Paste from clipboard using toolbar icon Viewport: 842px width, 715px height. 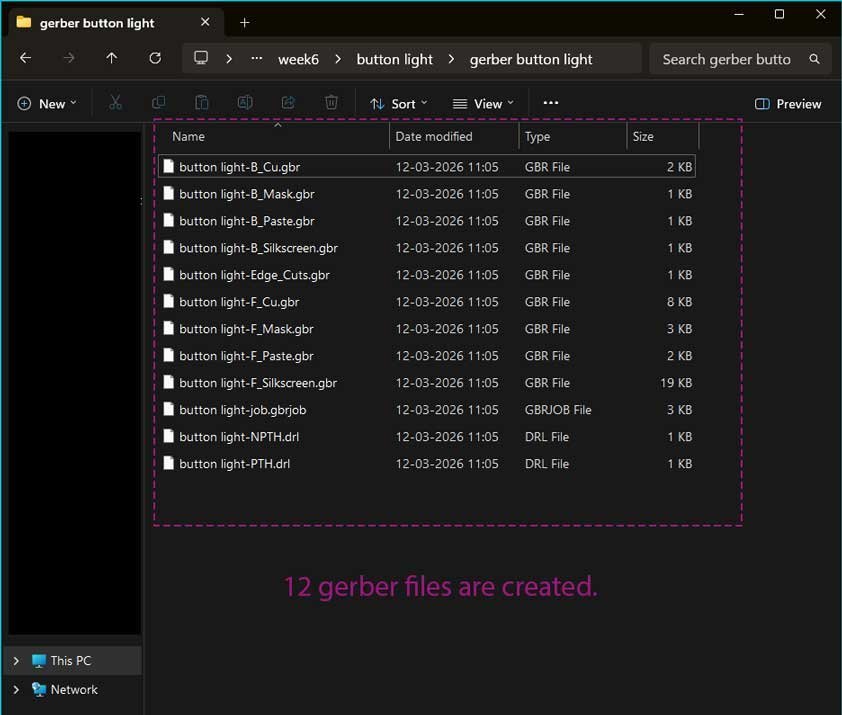[202, 102]
